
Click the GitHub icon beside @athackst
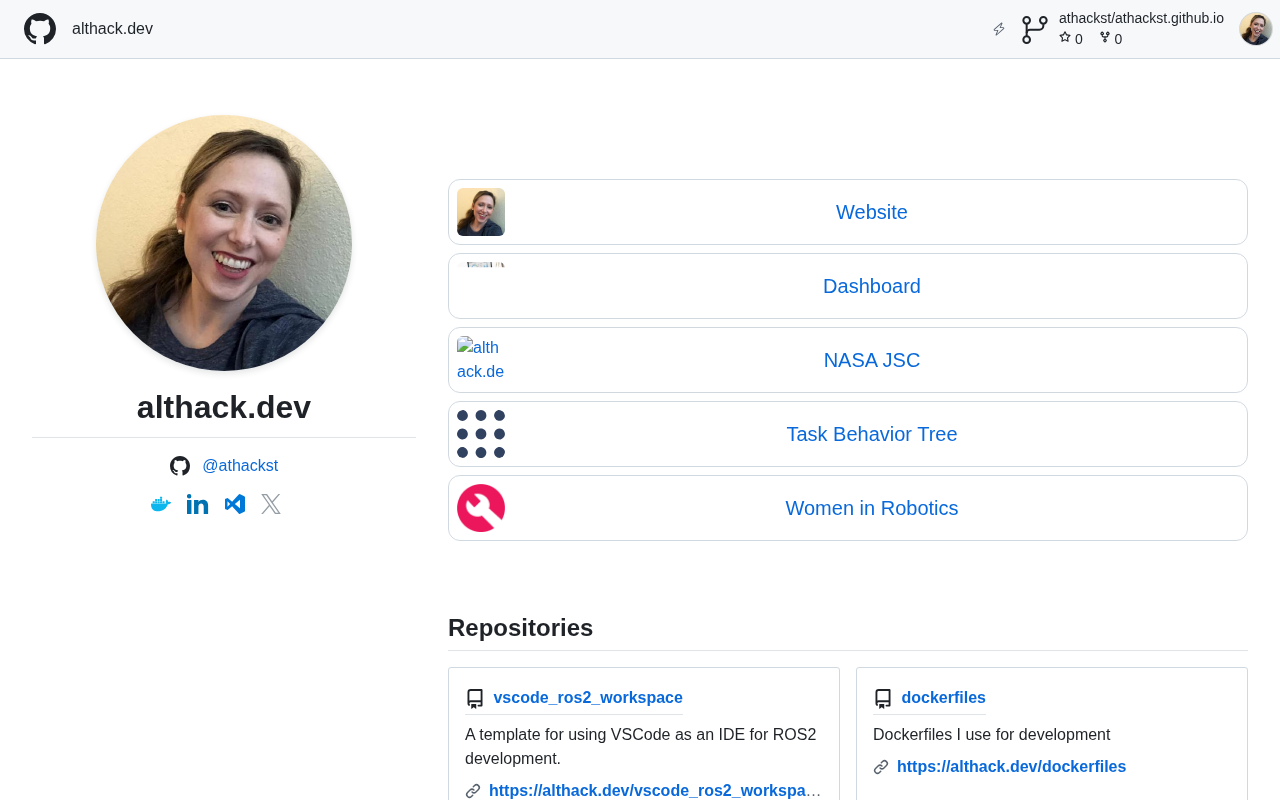tap(180, 466)
